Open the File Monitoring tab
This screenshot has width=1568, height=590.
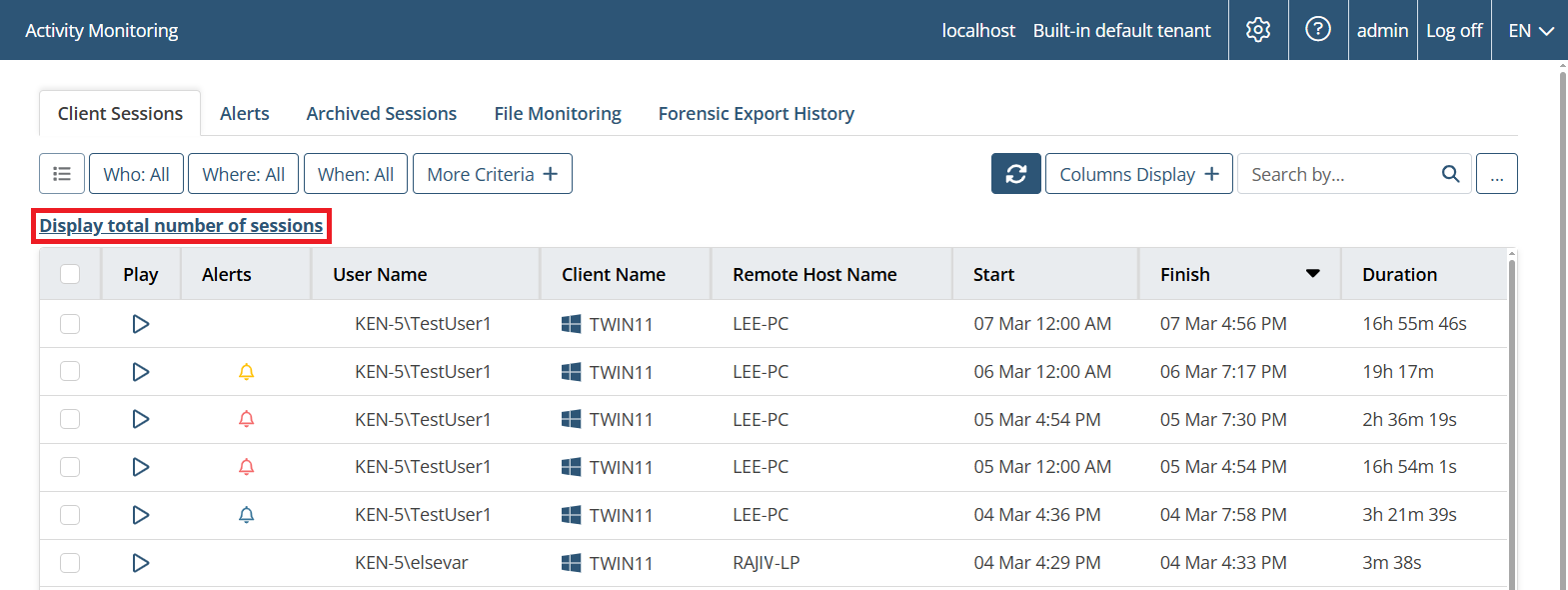558,114
